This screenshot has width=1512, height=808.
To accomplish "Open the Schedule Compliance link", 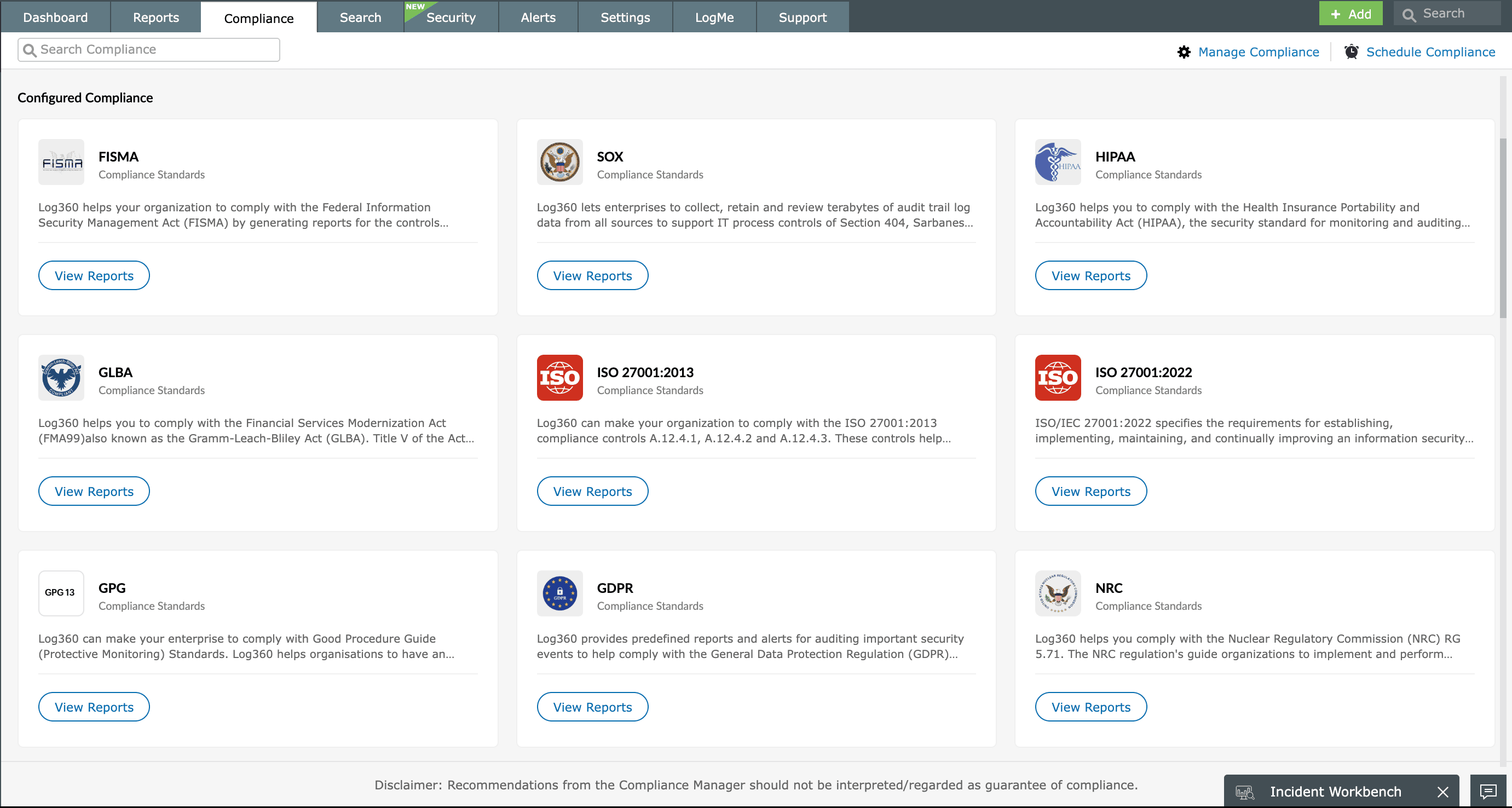I will pos(1430,51).
